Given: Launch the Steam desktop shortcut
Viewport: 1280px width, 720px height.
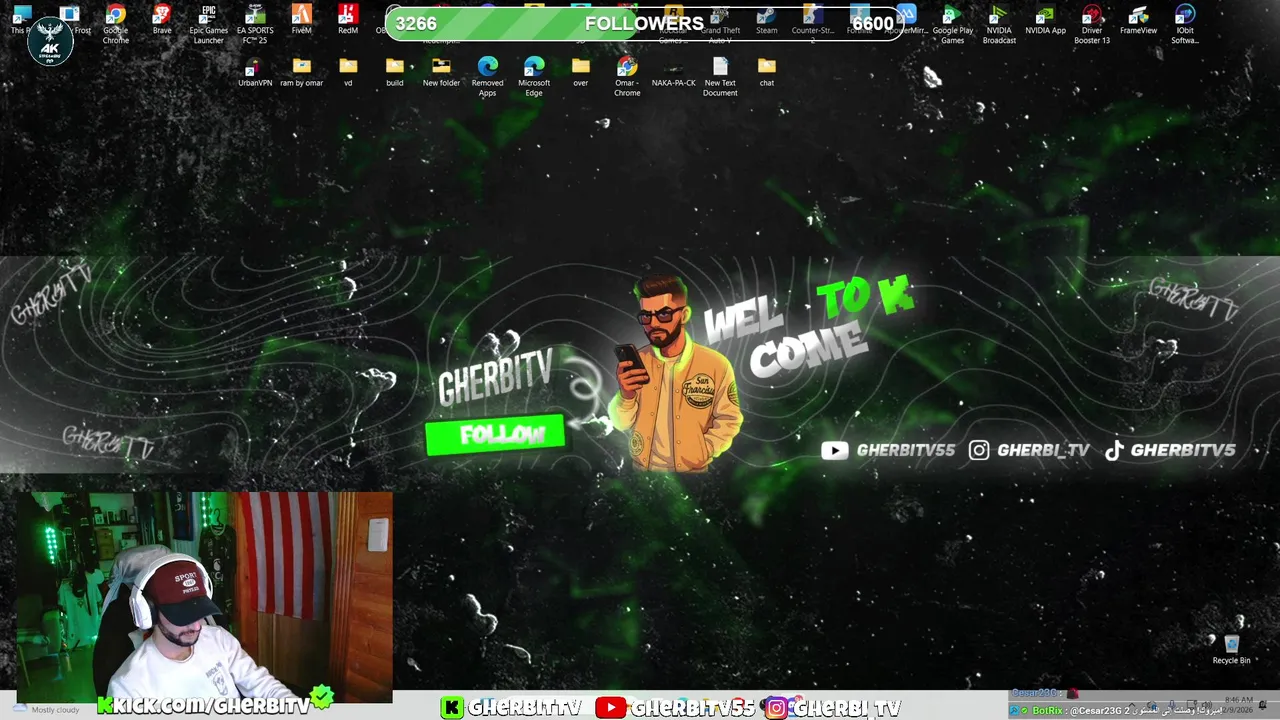Looking at the screenshot, I should tap(767, 20).
